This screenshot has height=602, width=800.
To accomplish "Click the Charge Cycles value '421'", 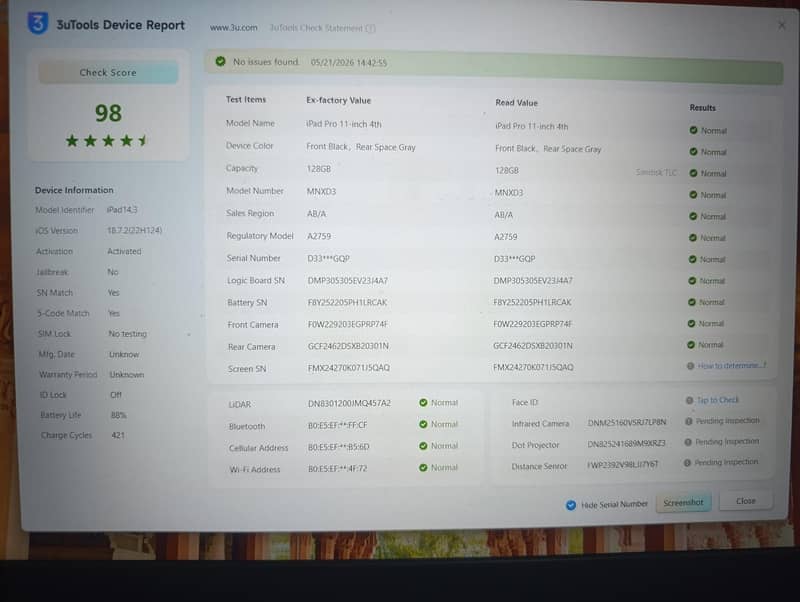I will tap(118, 435).
